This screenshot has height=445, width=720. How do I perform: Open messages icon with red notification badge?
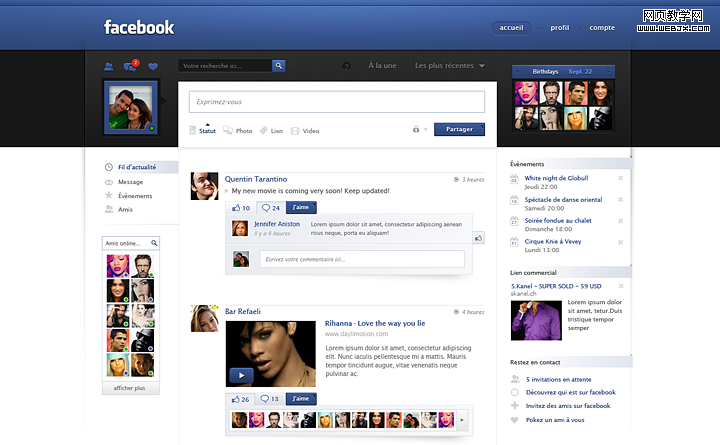[130, 67]
